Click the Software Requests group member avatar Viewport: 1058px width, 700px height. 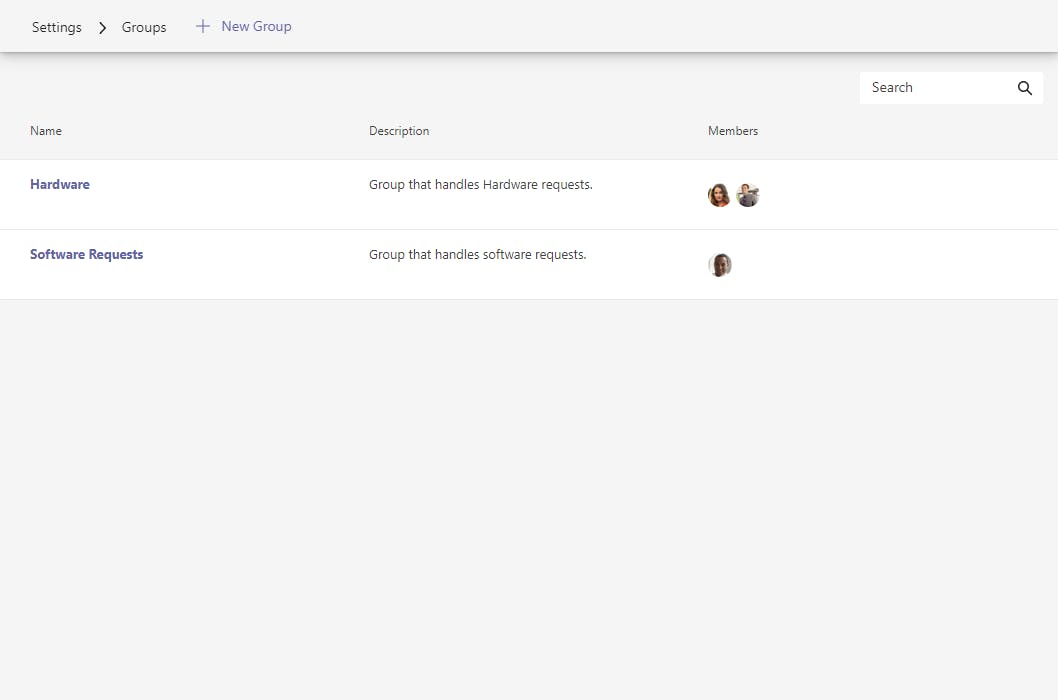tap(720, 265)
